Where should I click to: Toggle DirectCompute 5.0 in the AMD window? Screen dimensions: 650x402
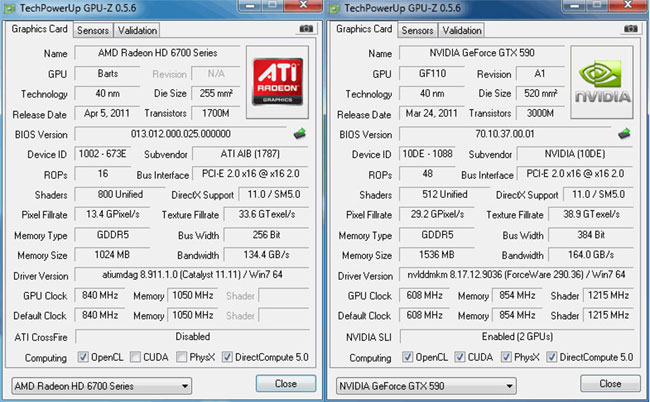pyautogui.click(x=227, y=357)
